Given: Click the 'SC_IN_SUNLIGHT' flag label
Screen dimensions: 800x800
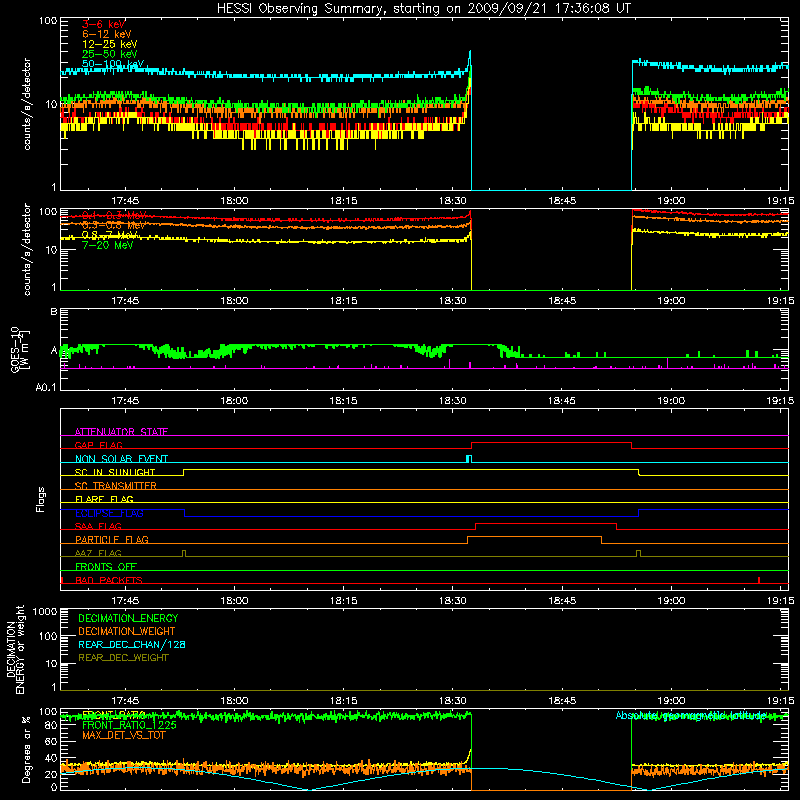Looking at the screenshot, I should click(115, 472).
